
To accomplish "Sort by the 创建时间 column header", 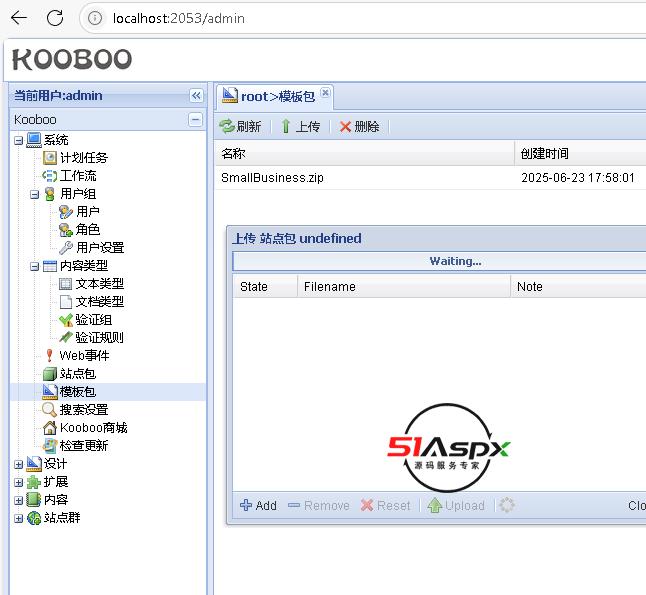I will tap(580, 153).
